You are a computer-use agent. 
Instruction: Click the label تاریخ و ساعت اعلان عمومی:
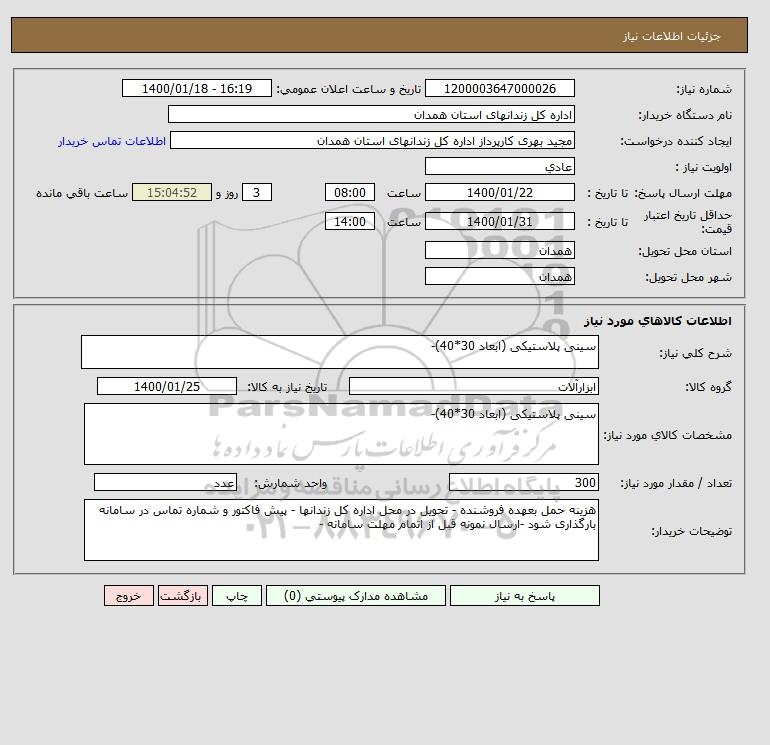point(349,89)
